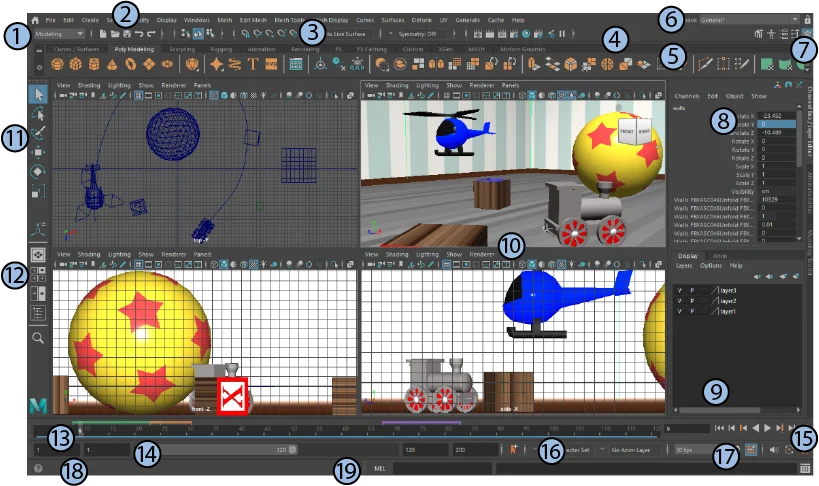Click the play forward button
This screenshot has height=486, width=819.
767,428
